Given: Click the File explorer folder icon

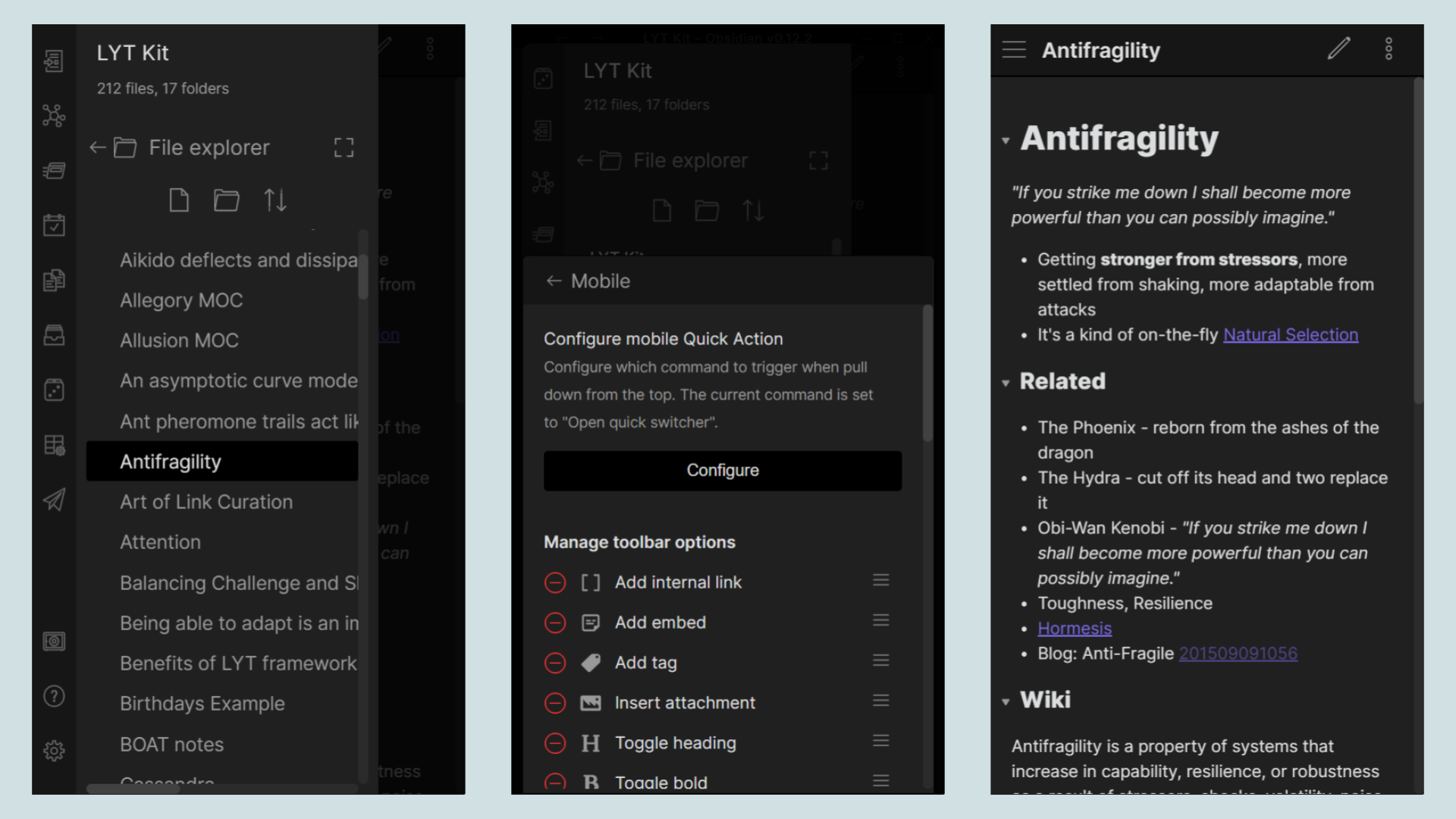Looking at the screenshot, I should 125,147.
